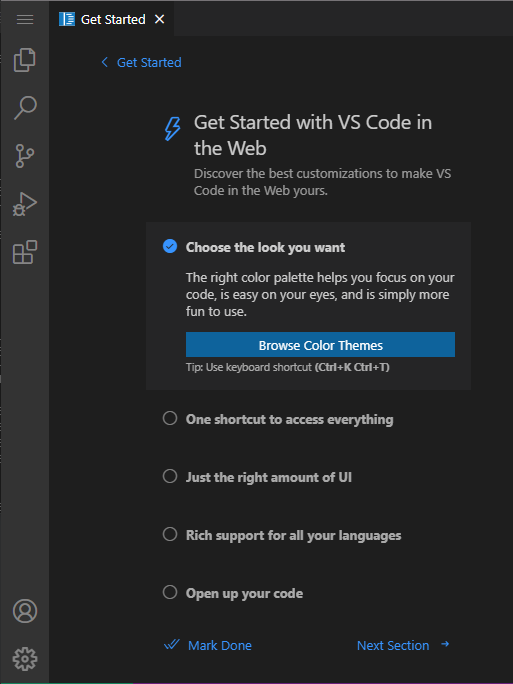The width and height of the screenshot is (513, 684).
Task: Open the hamburger application menu
Action: tap(25, 20)
